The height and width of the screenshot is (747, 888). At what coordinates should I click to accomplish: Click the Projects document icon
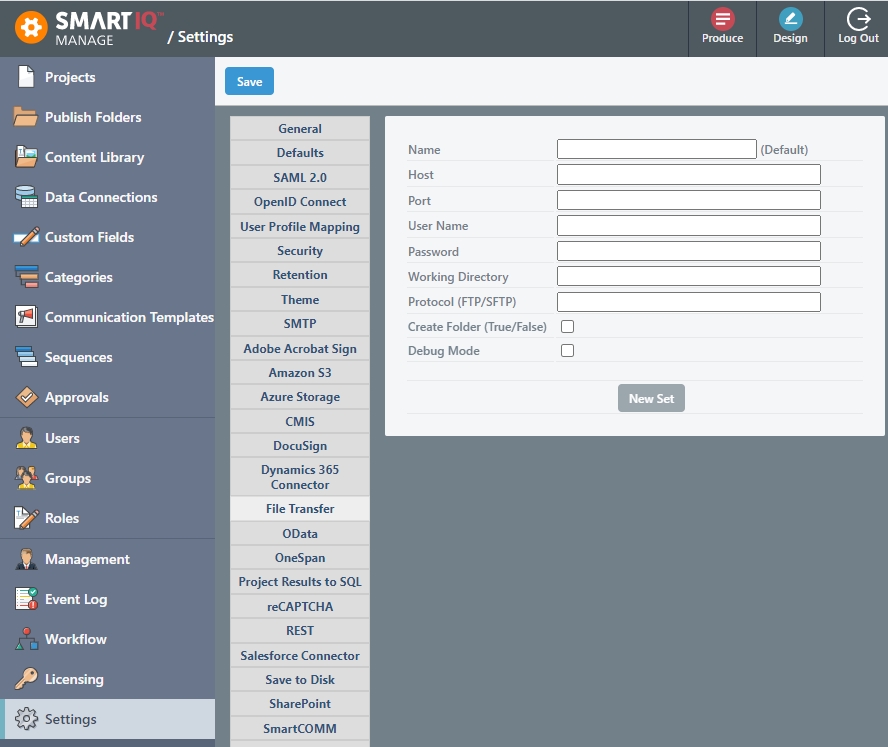26,77
